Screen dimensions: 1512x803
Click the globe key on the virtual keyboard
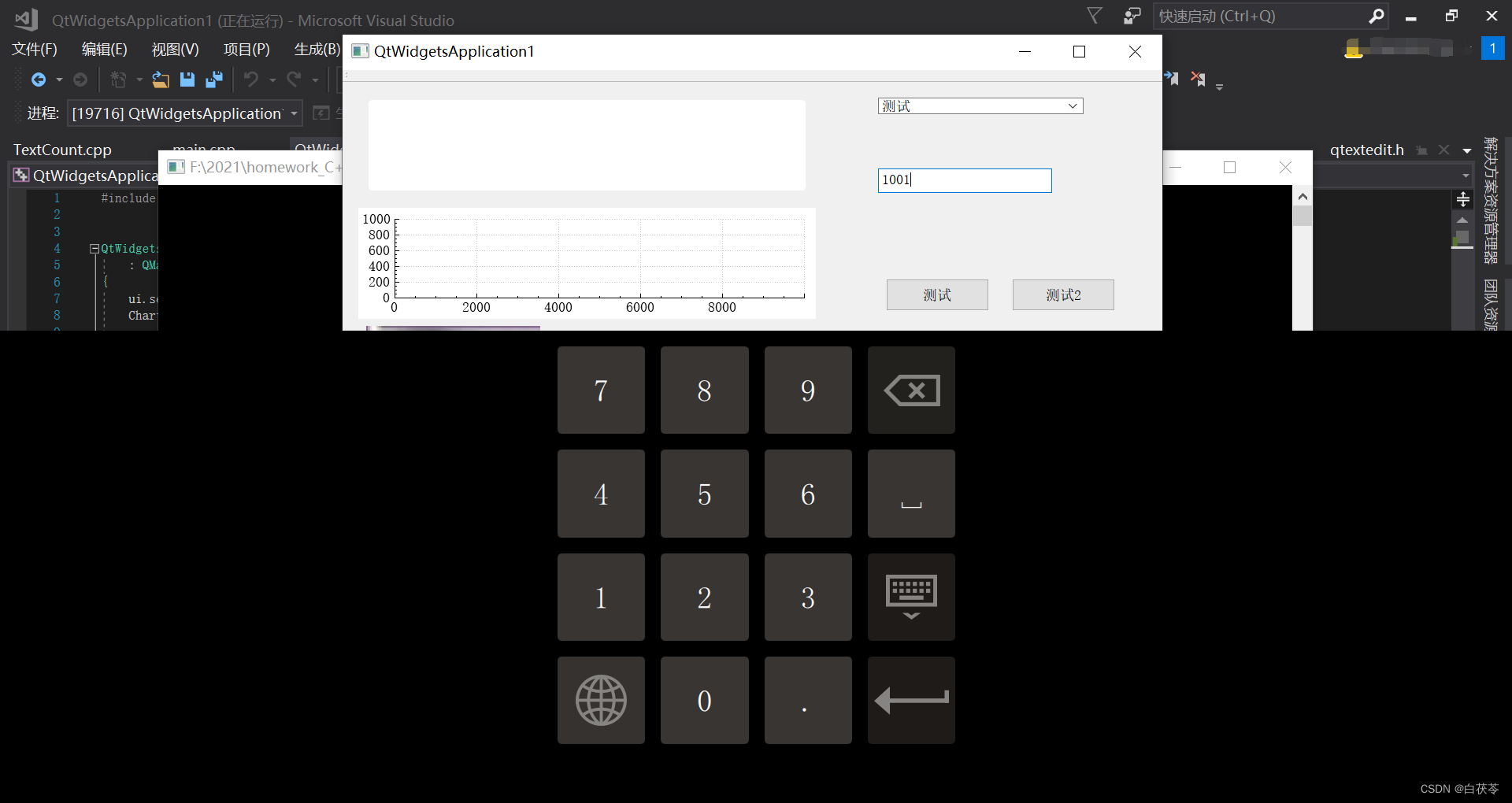point(600,700)
